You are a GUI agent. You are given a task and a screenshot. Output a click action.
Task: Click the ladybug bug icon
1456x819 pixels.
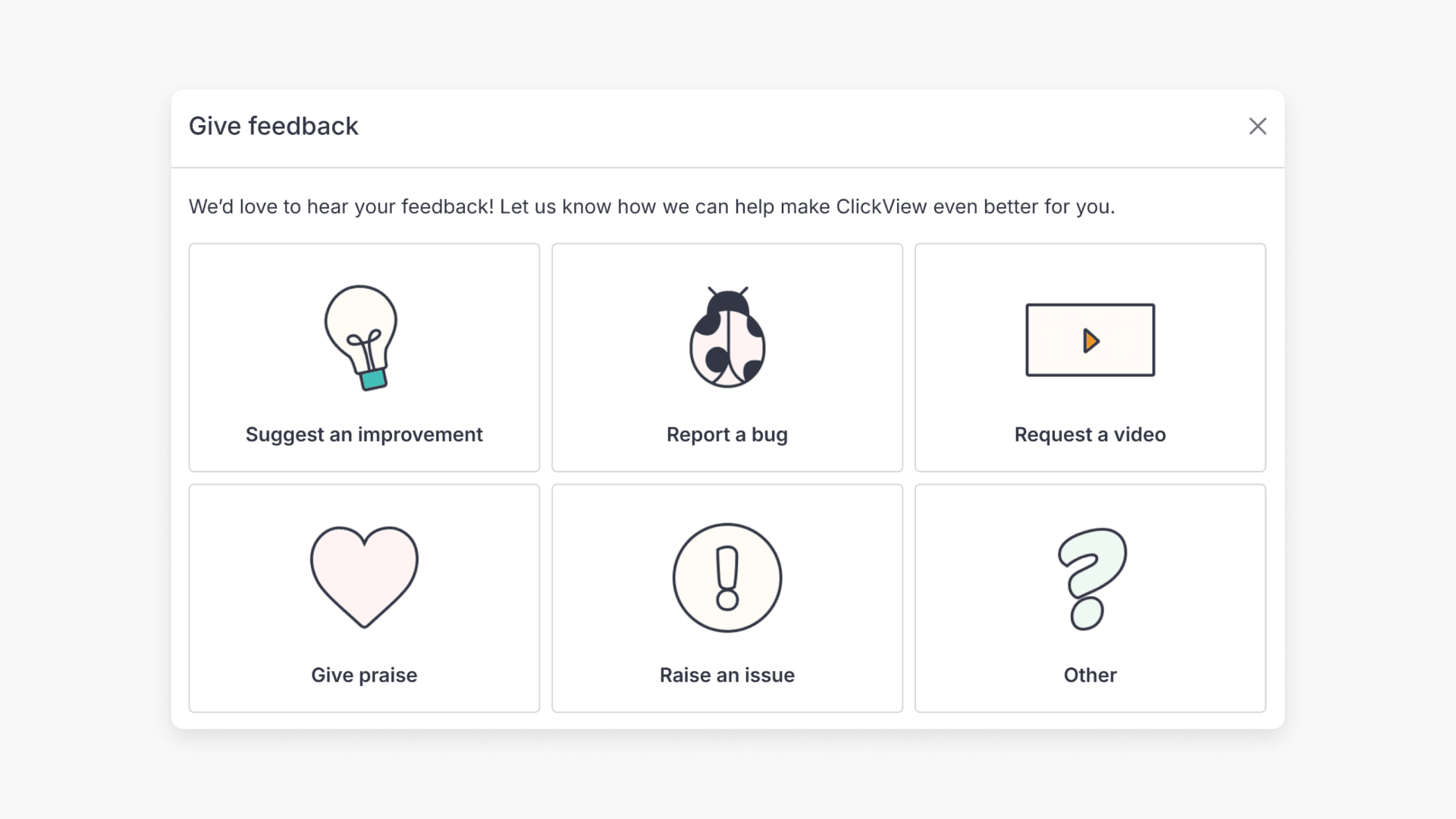726,339
